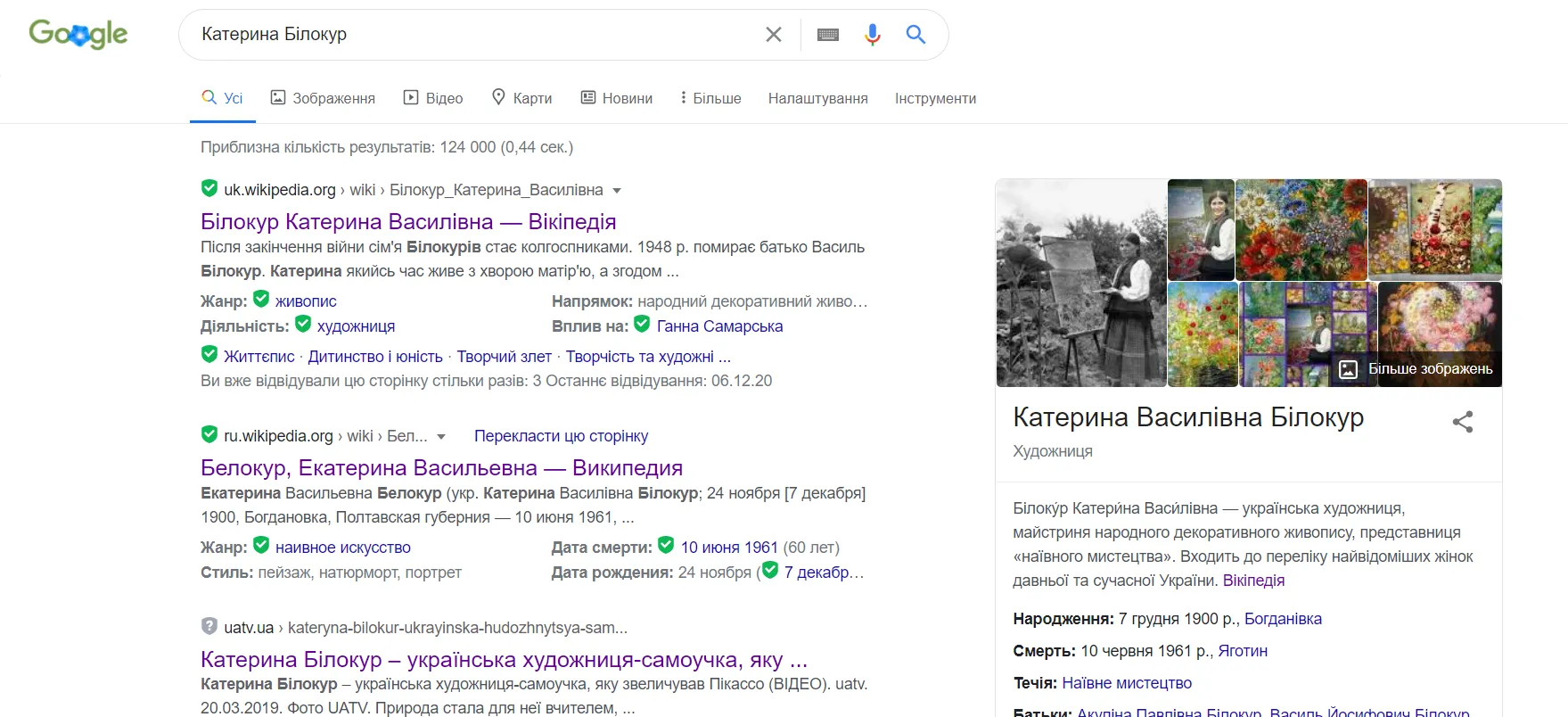The width and height of the screenshot is (1568, 717).
Task: Follow the 7 декабр… link
Action: coord(825,573)
